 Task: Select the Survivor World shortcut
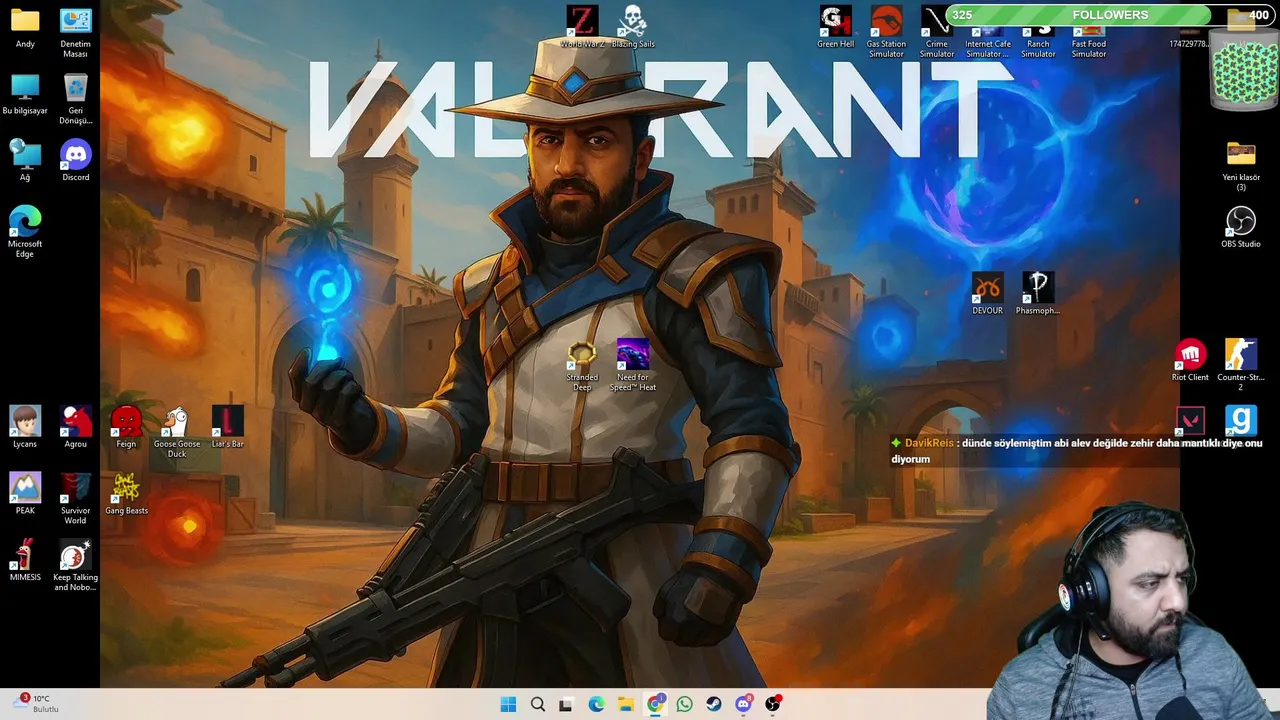click(x=75, y=499)
